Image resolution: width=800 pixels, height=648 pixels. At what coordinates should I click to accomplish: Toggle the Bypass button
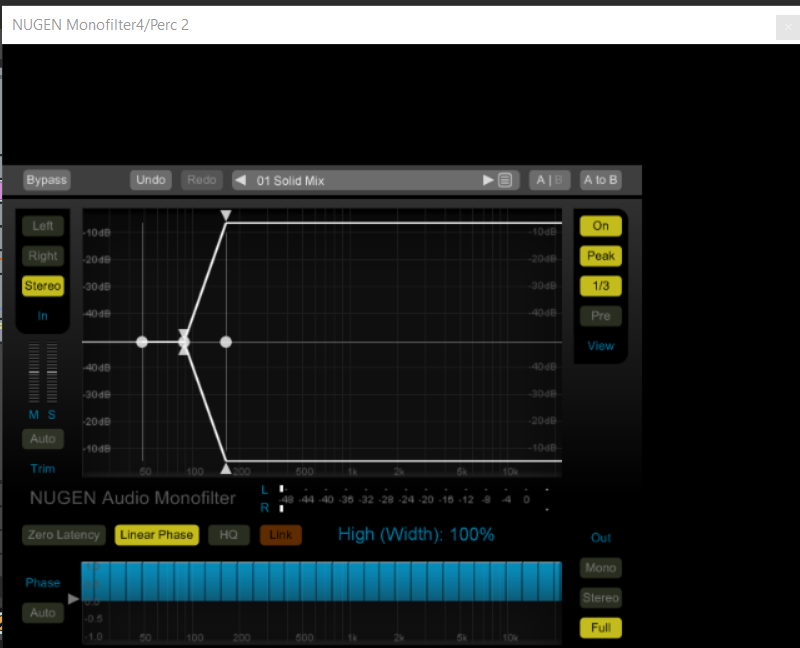47,180
